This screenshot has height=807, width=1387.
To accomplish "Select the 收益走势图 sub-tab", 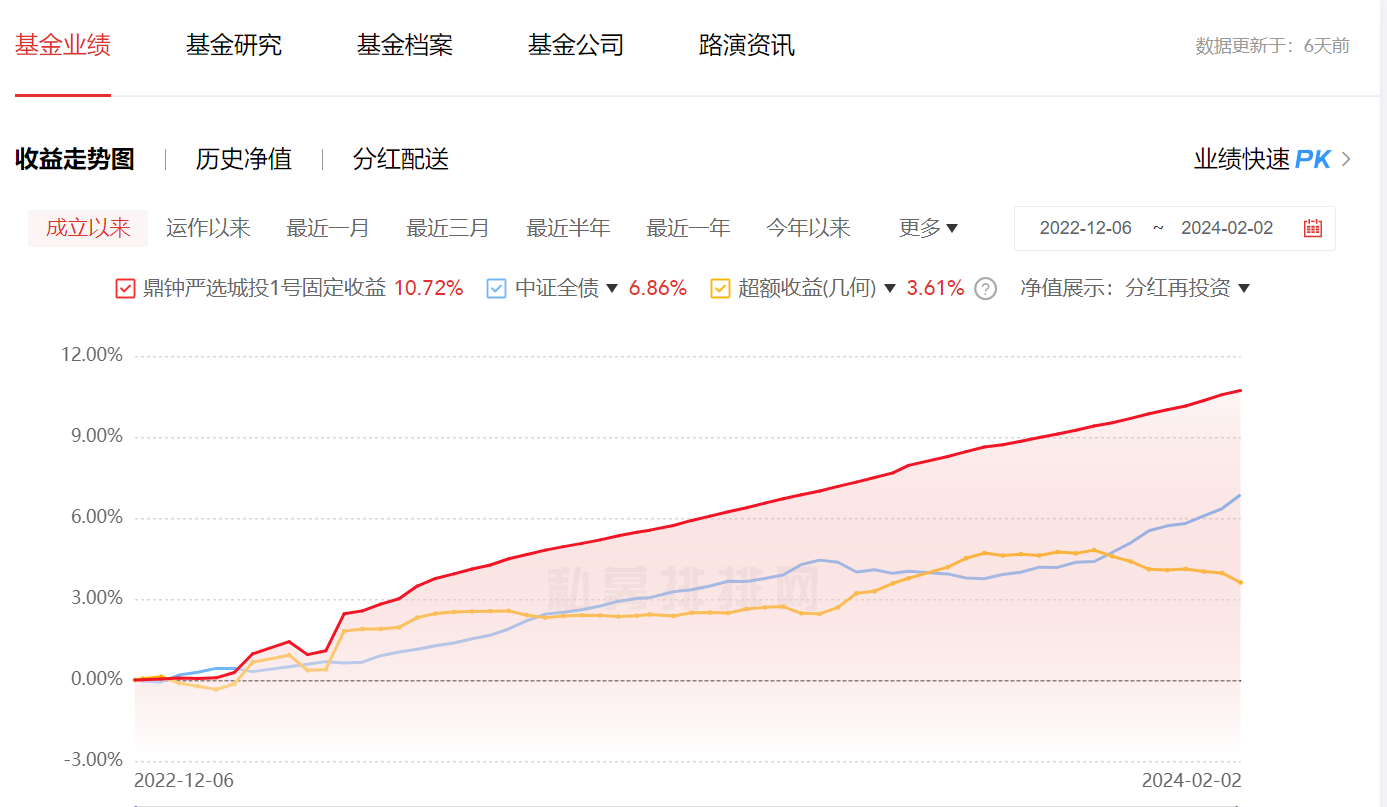I will [x=75, y=159].
